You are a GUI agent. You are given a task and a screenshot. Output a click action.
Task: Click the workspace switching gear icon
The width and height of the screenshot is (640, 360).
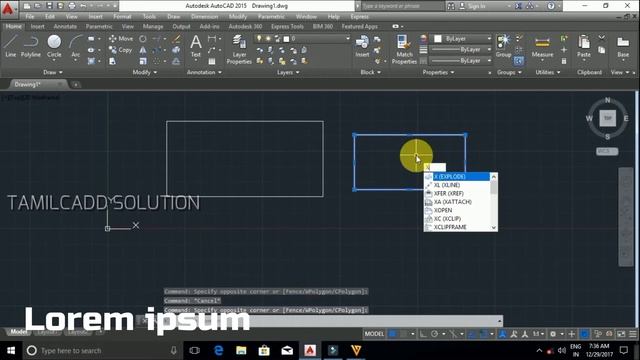[x=553, y=334]
